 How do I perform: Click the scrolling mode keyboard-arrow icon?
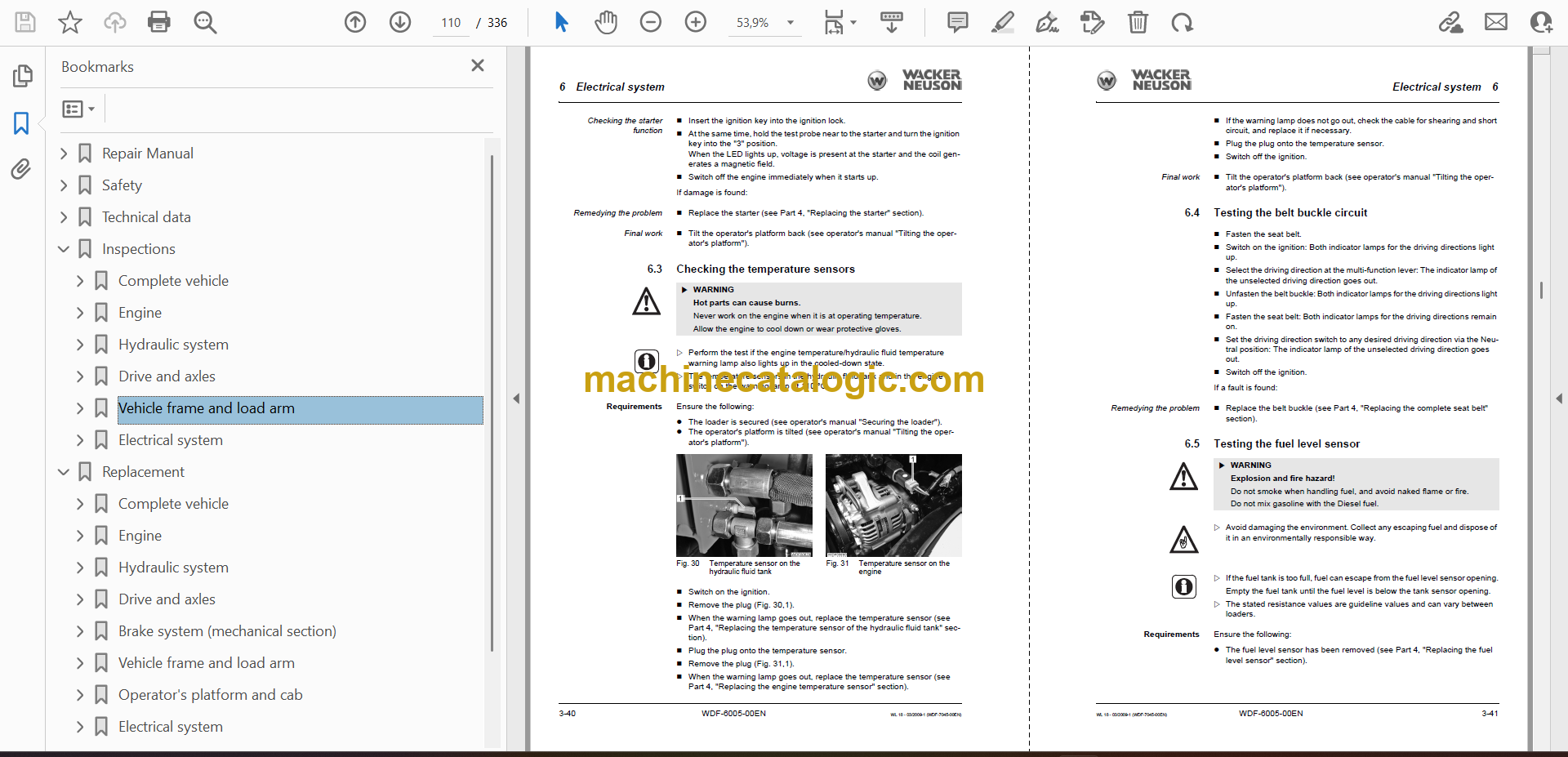click(x=892, y=22)
